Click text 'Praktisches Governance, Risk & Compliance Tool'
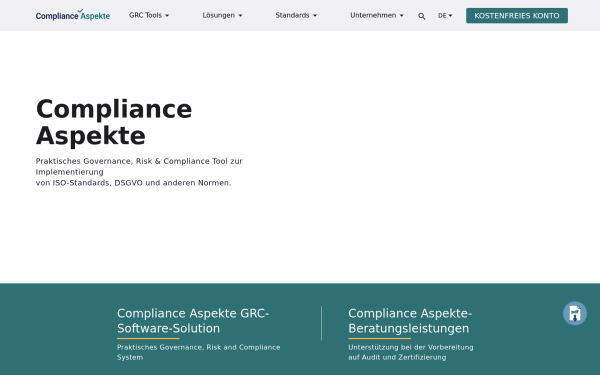 tap(132, 161)
